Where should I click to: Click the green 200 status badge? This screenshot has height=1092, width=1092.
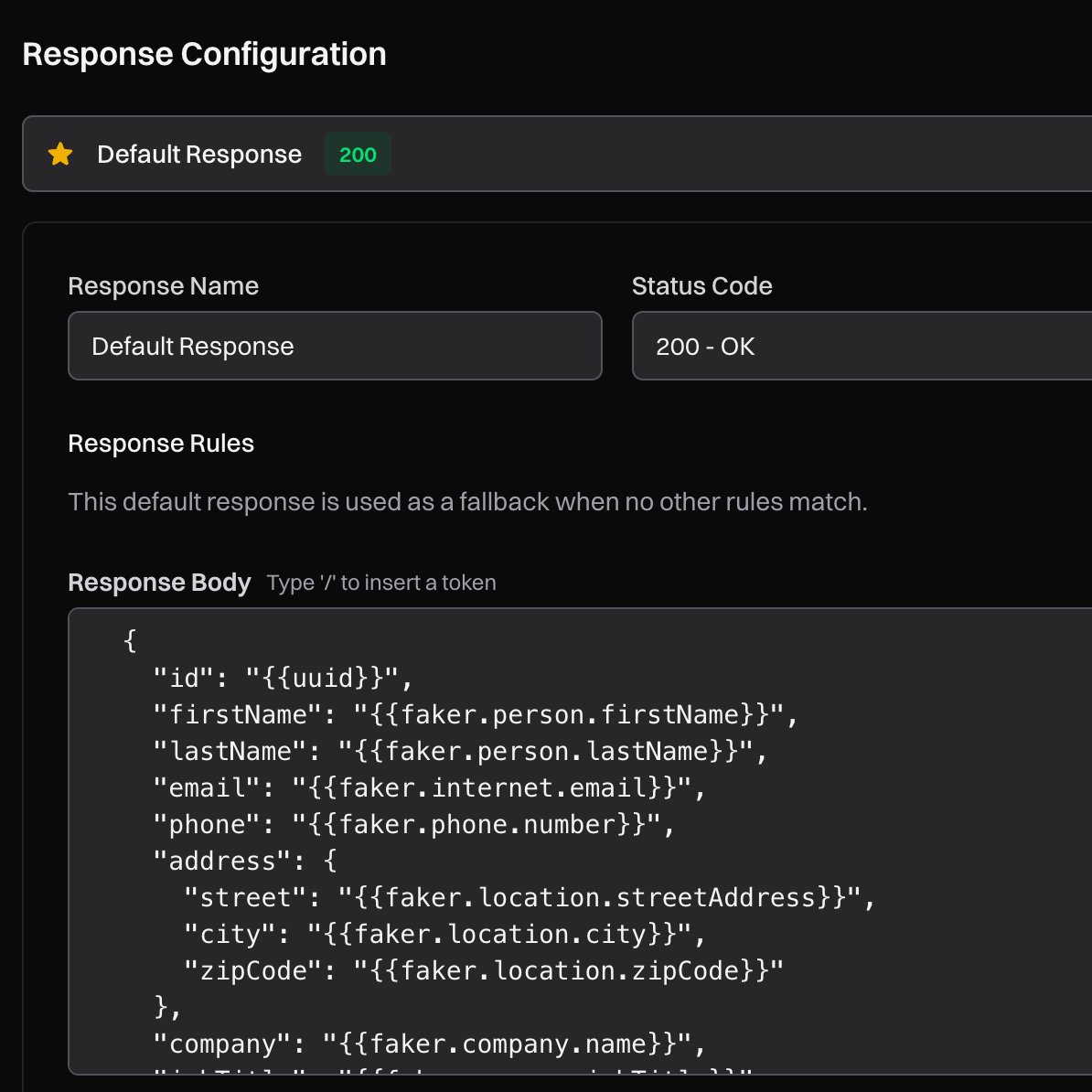[358, 154]
